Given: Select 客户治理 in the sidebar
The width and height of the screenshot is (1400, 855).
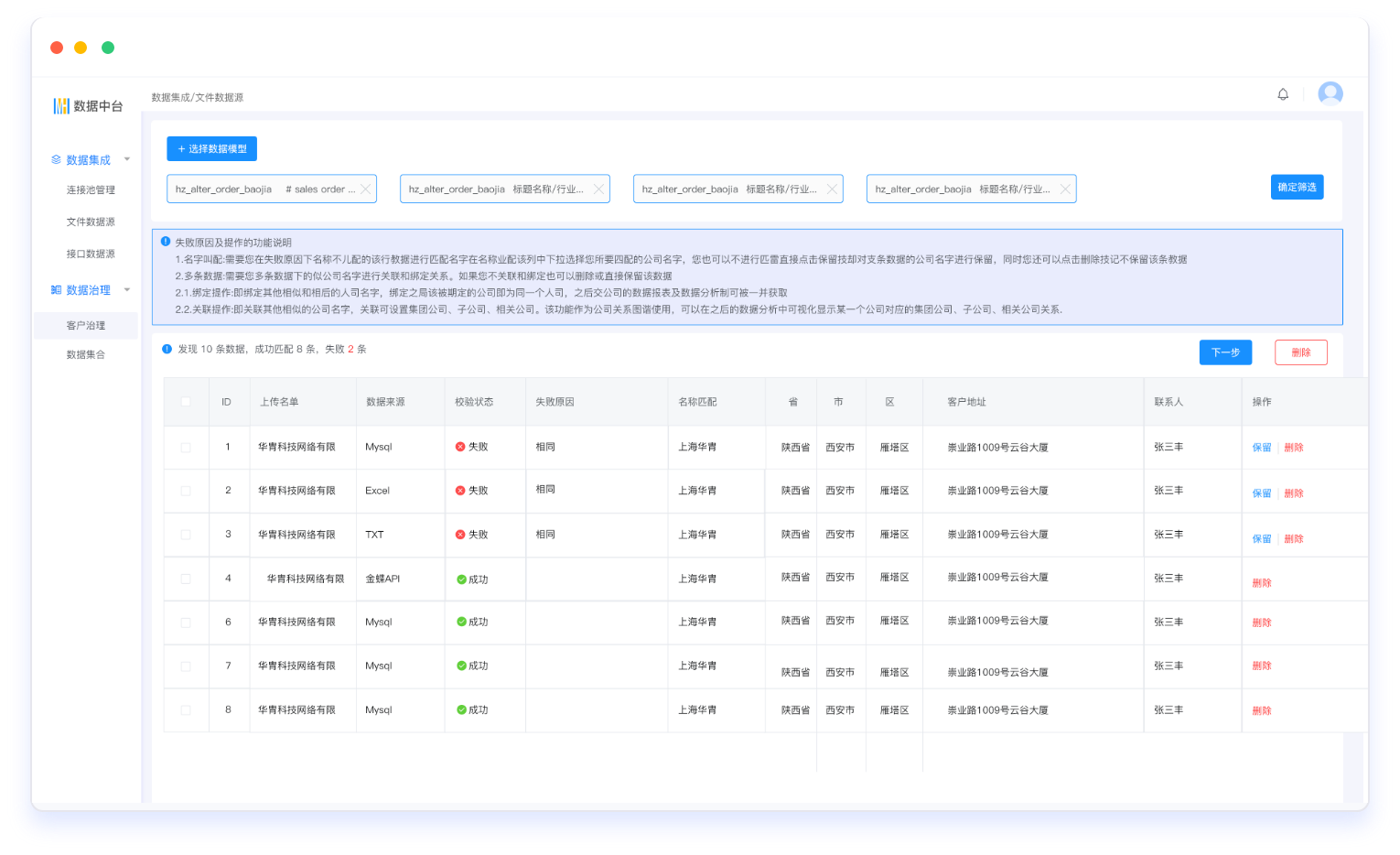Looking at the screenshot, I should pos(86,326).
